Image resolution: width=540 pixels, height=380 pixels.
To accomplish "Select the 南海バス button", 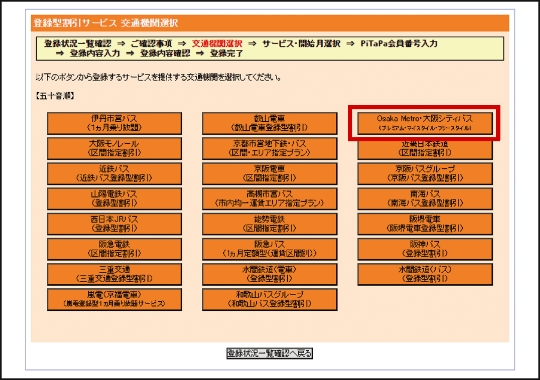I will tap(425, 199).
